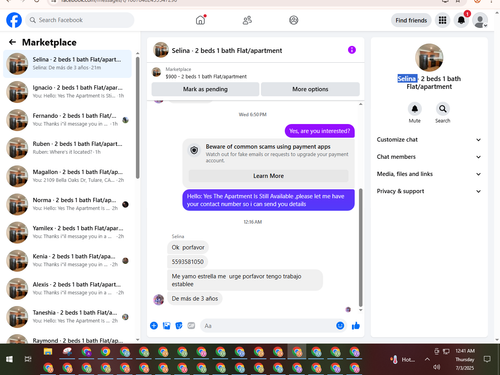This screenshot has width=500, height=375.
Task: Open more actions plus icon in composer
Action: click(x=154, y=326)
